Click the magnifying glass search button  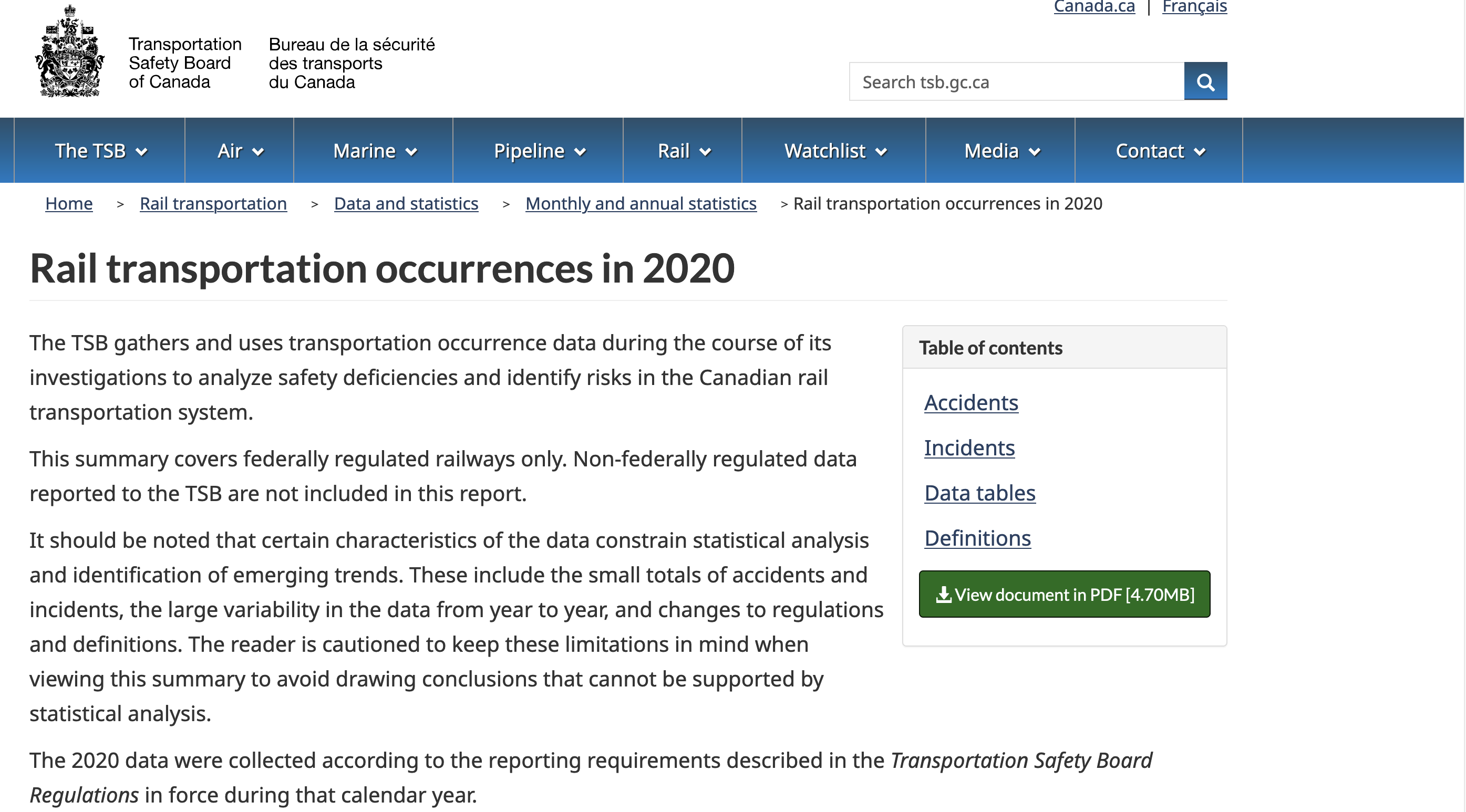click(1205, 81)
